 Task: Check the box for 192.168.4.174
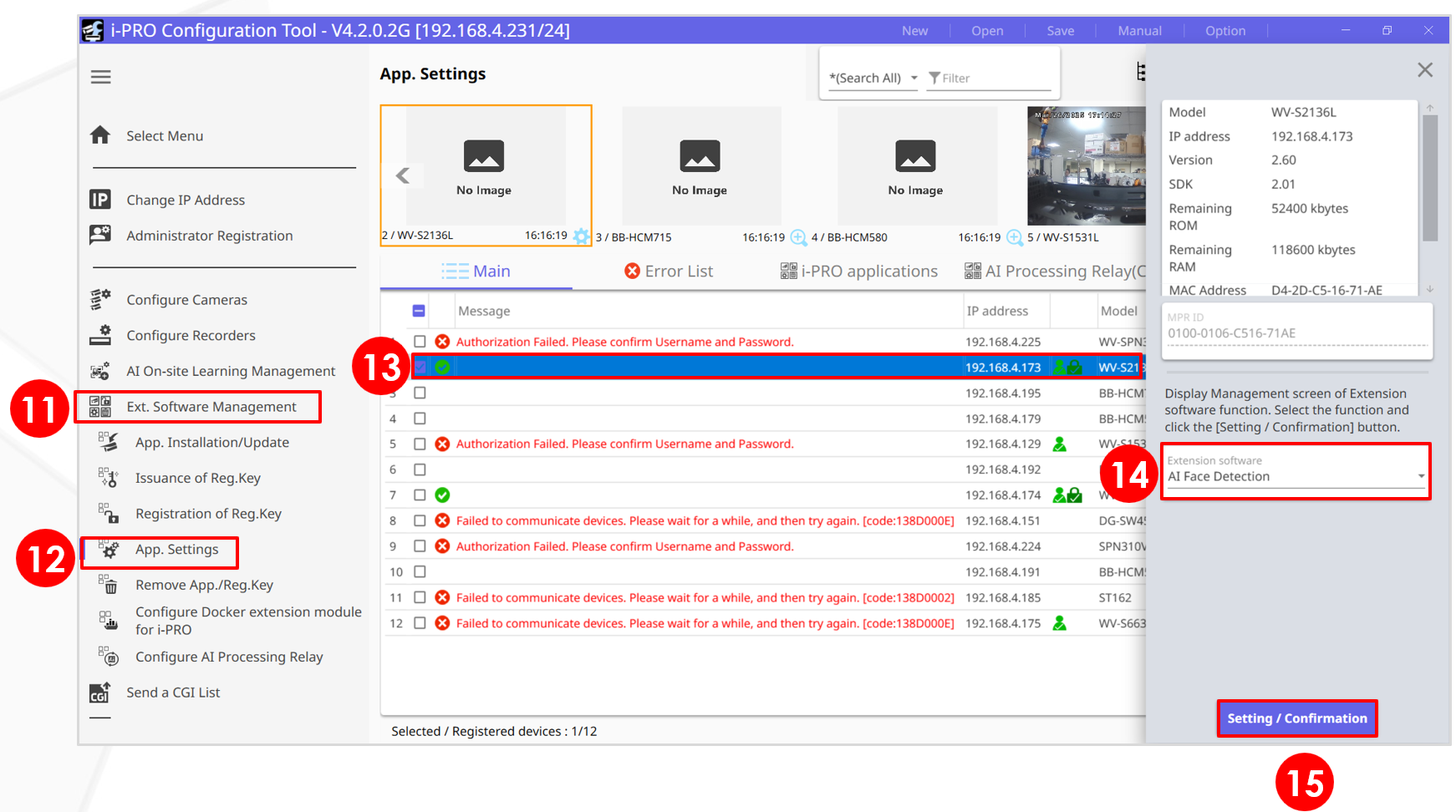[420, 495]
